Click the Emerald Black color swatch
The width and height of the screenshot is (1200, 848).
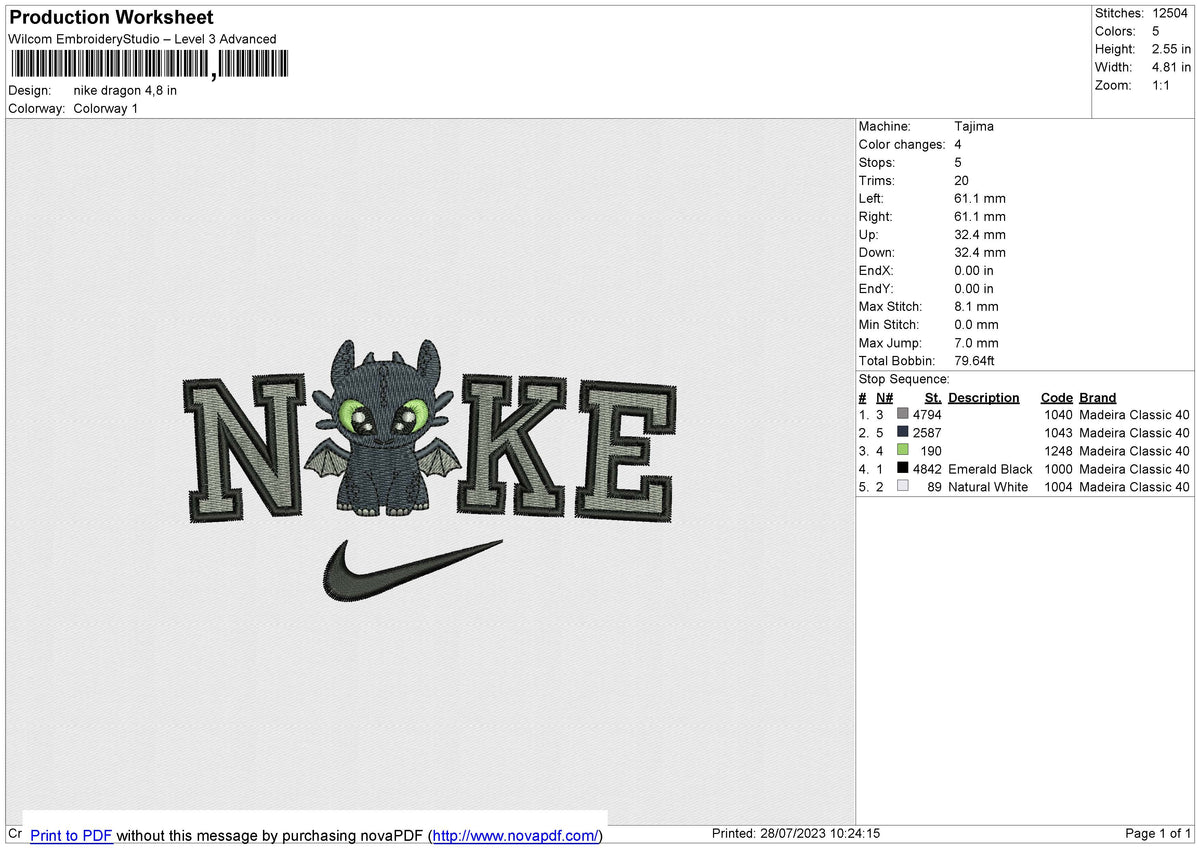pyautogui.click(x=903, y=469)
